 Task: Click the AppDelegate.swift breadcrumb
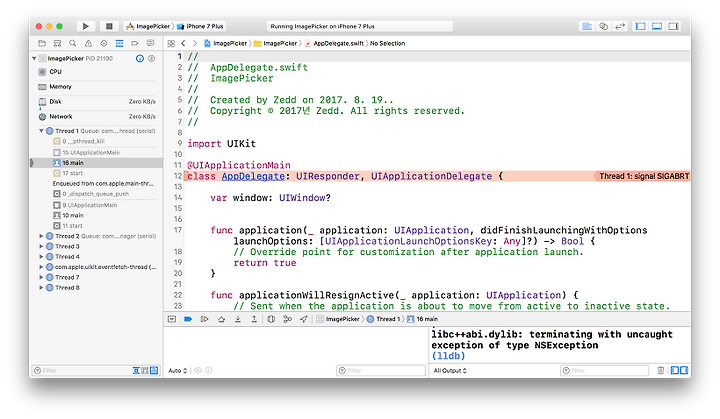pos(334,43)
